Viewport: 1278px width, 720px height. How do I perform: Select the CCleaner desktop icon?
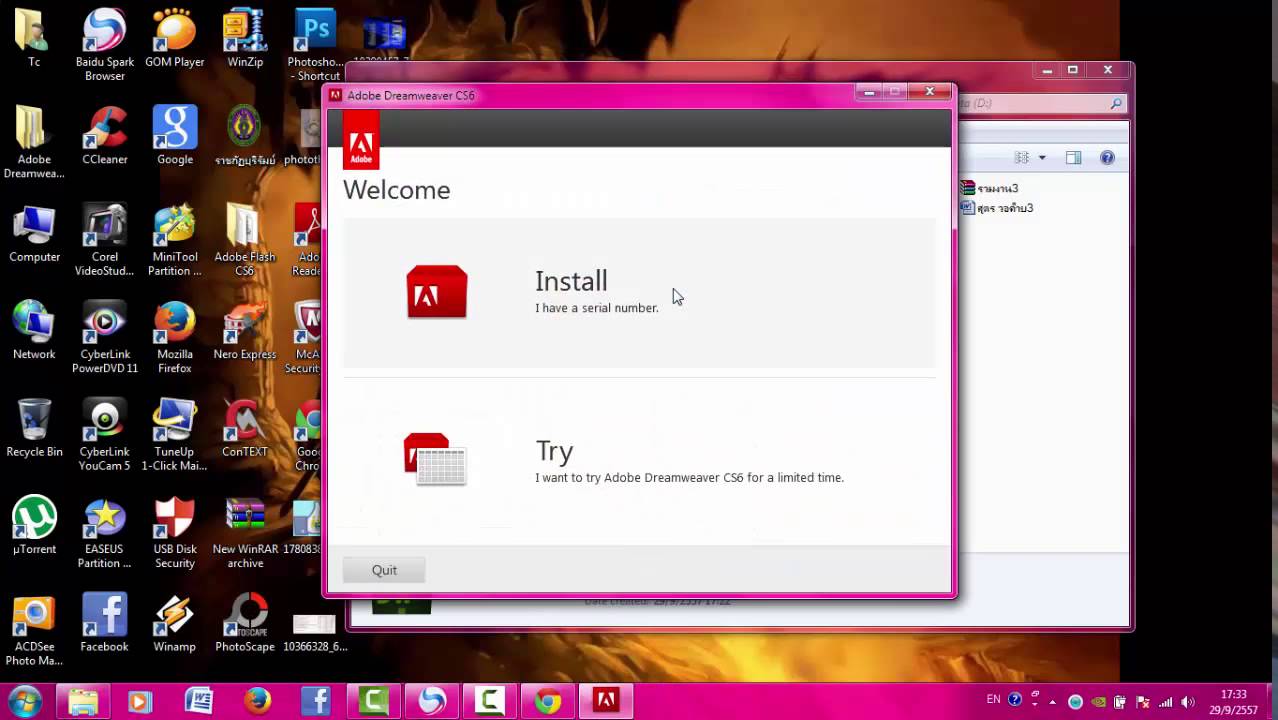[104, 135]
